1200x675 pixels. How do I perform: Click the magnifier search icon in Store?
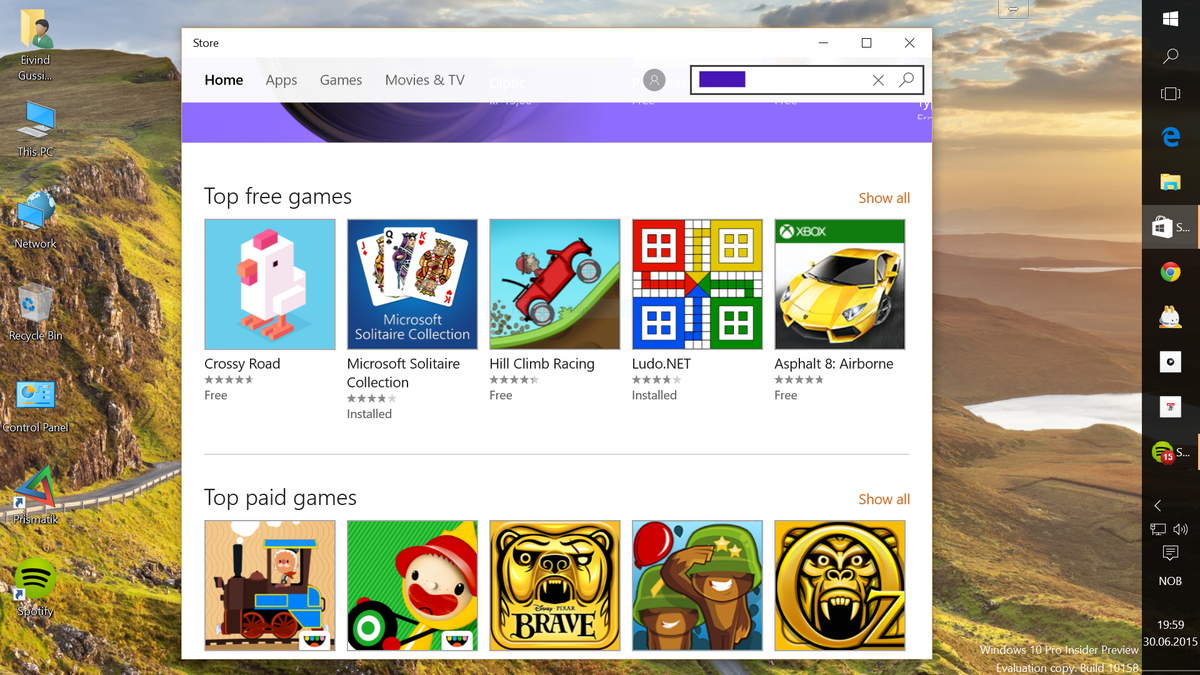click(x=906, y=80)
